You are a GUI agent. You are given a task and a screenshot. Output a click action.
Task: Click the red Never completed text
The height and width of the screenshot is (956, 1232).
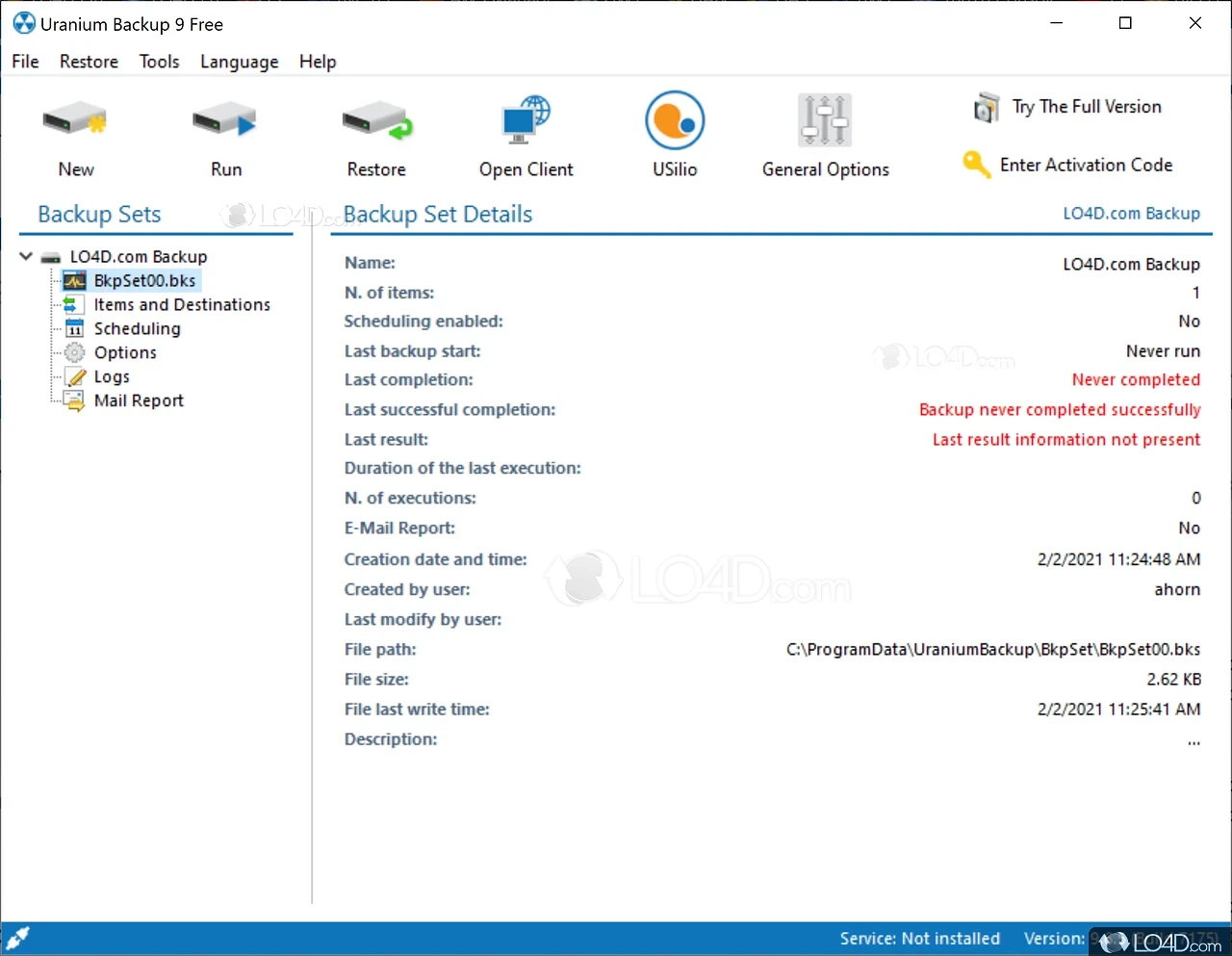1136,379
